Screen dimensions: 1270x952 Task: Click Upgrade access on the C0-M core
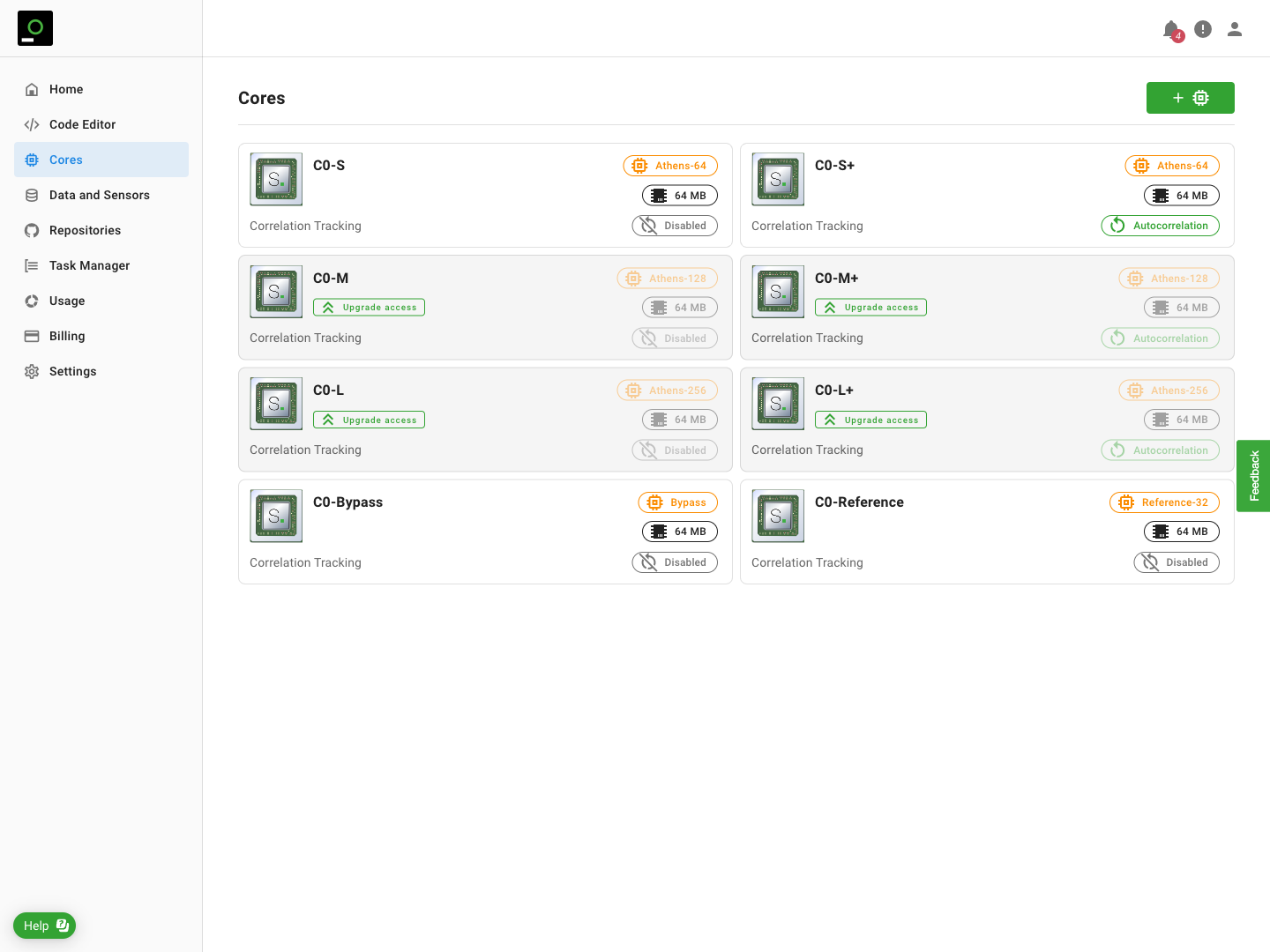pyautogui.click(x=369, y=308)
